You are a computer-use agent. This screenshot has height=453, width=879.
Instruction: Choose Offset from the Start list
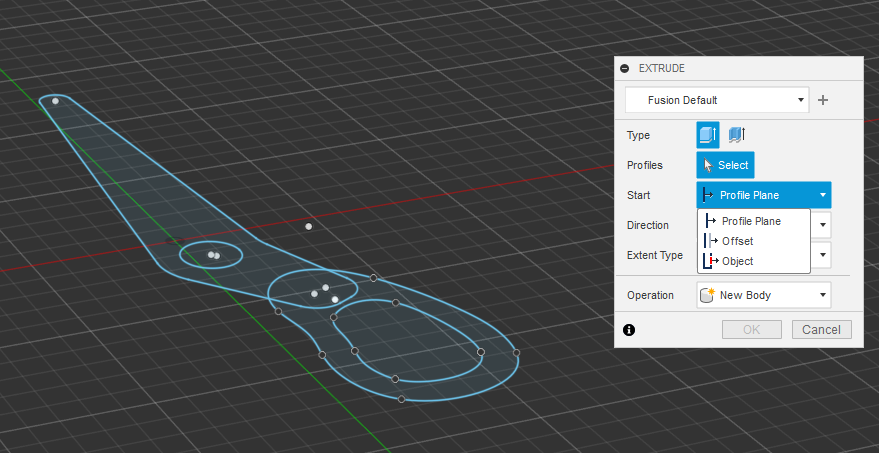tap(738, 241)
